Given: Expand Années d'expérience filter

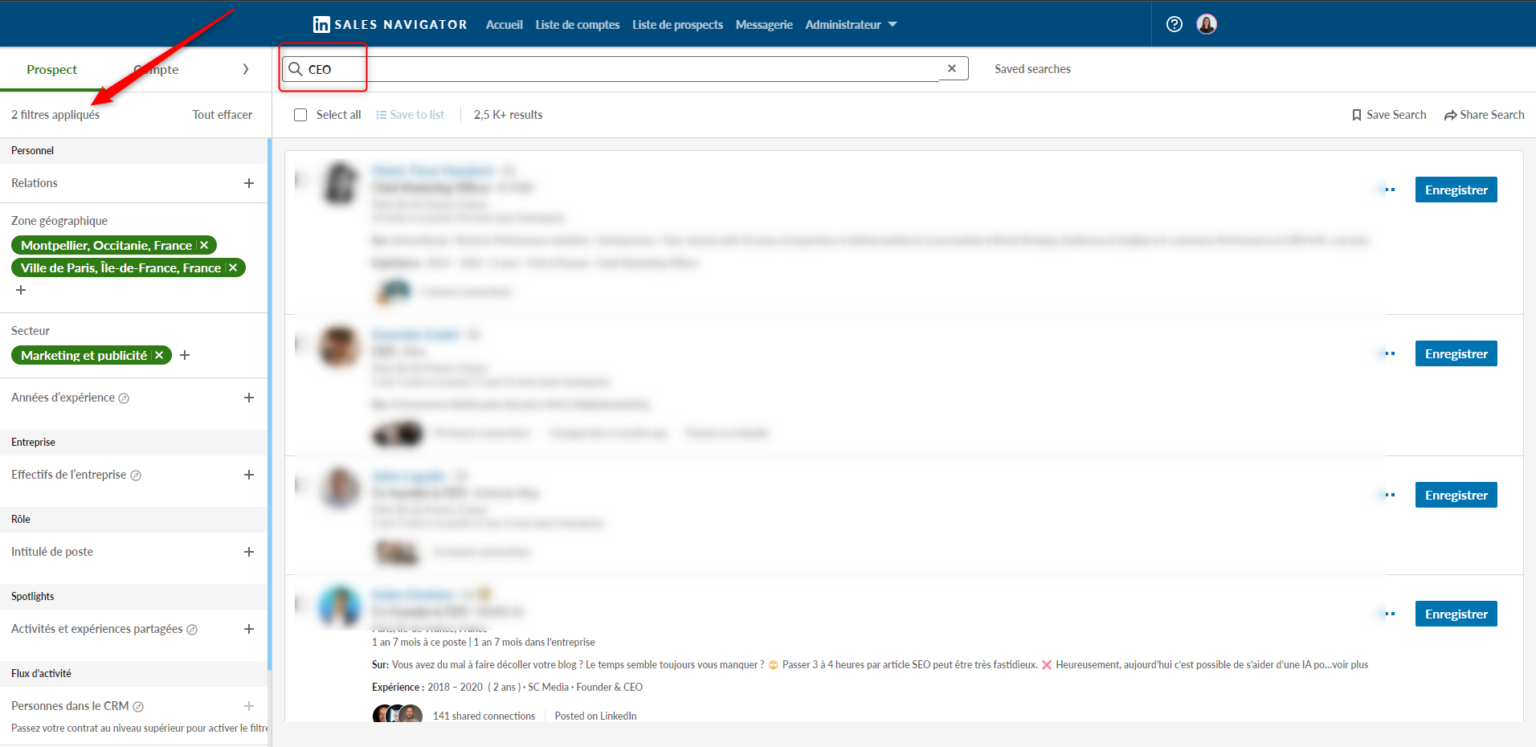Looking at the screenshot, I should (249, 397).
